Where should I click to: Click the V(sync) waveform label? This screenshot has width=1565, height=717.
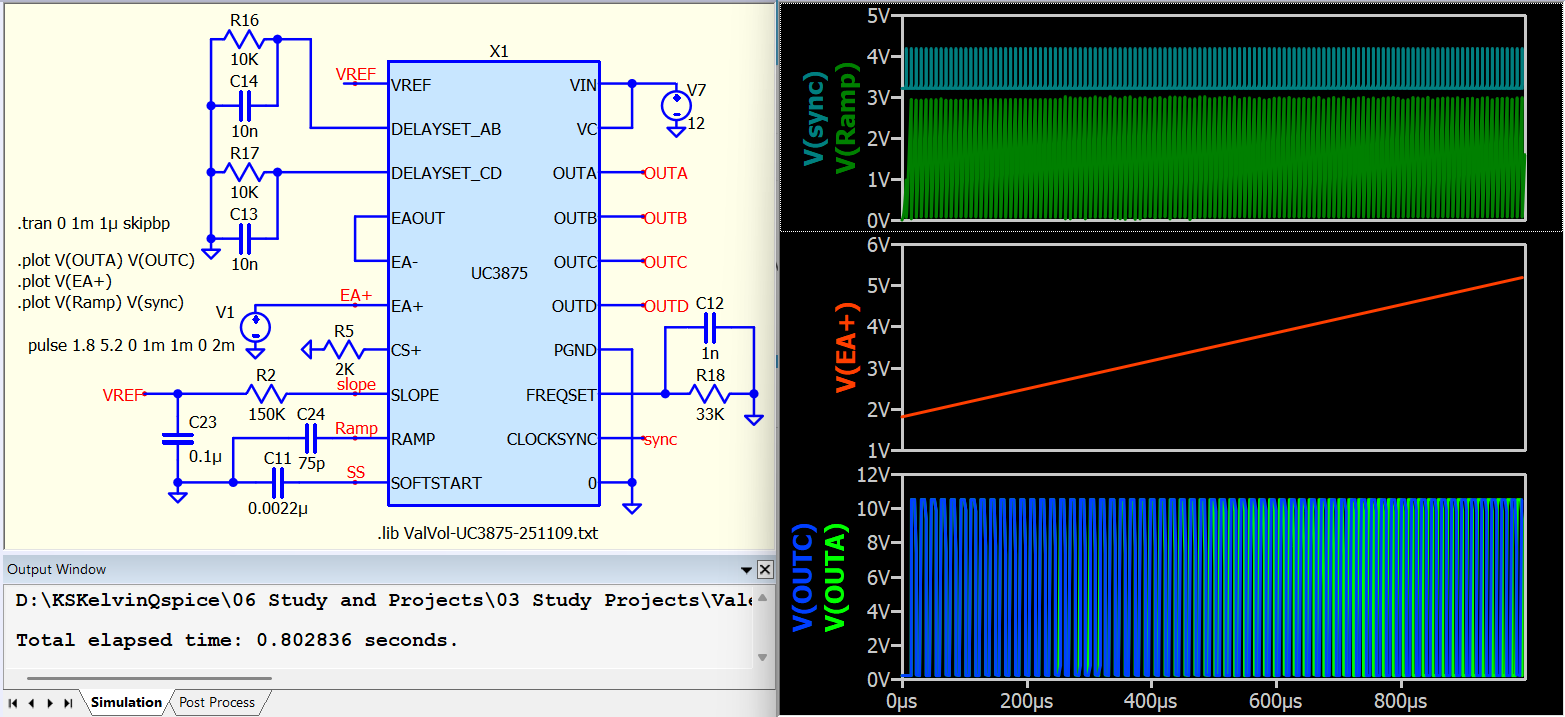(x=816, y=117)
